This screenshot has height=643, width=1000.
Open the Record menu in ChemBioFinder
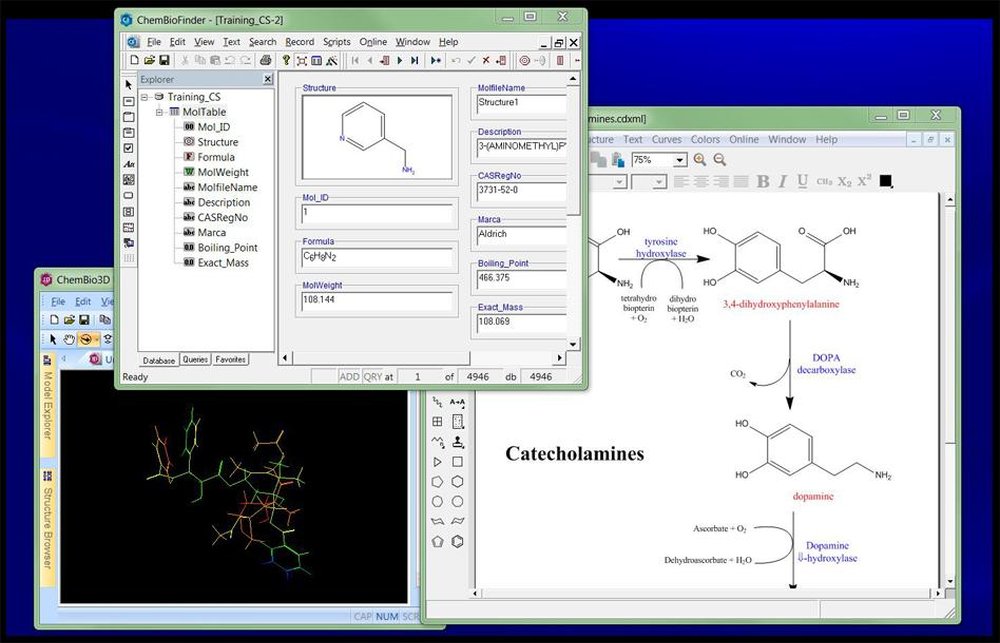point(300,41)
